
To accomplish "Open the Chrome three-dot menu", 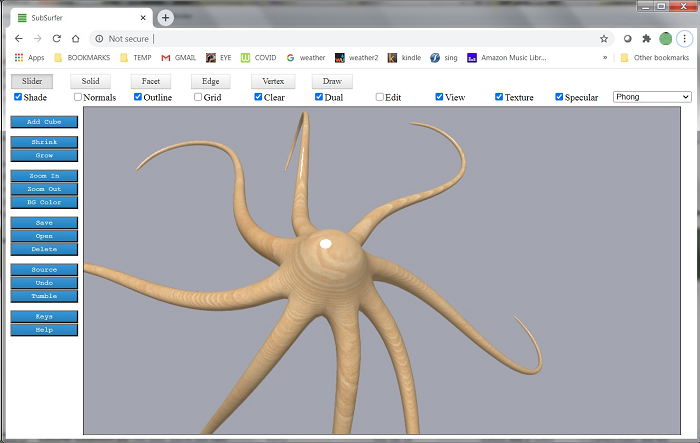I will click(x=684, y=38).
